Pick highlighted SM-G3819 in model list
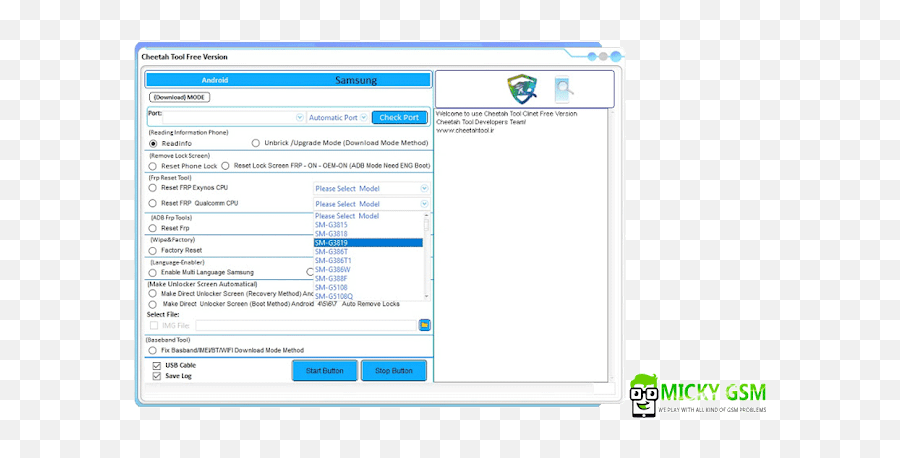Image resolution: width=900 pixels, height=458 pixels. [x=368, y=243]
